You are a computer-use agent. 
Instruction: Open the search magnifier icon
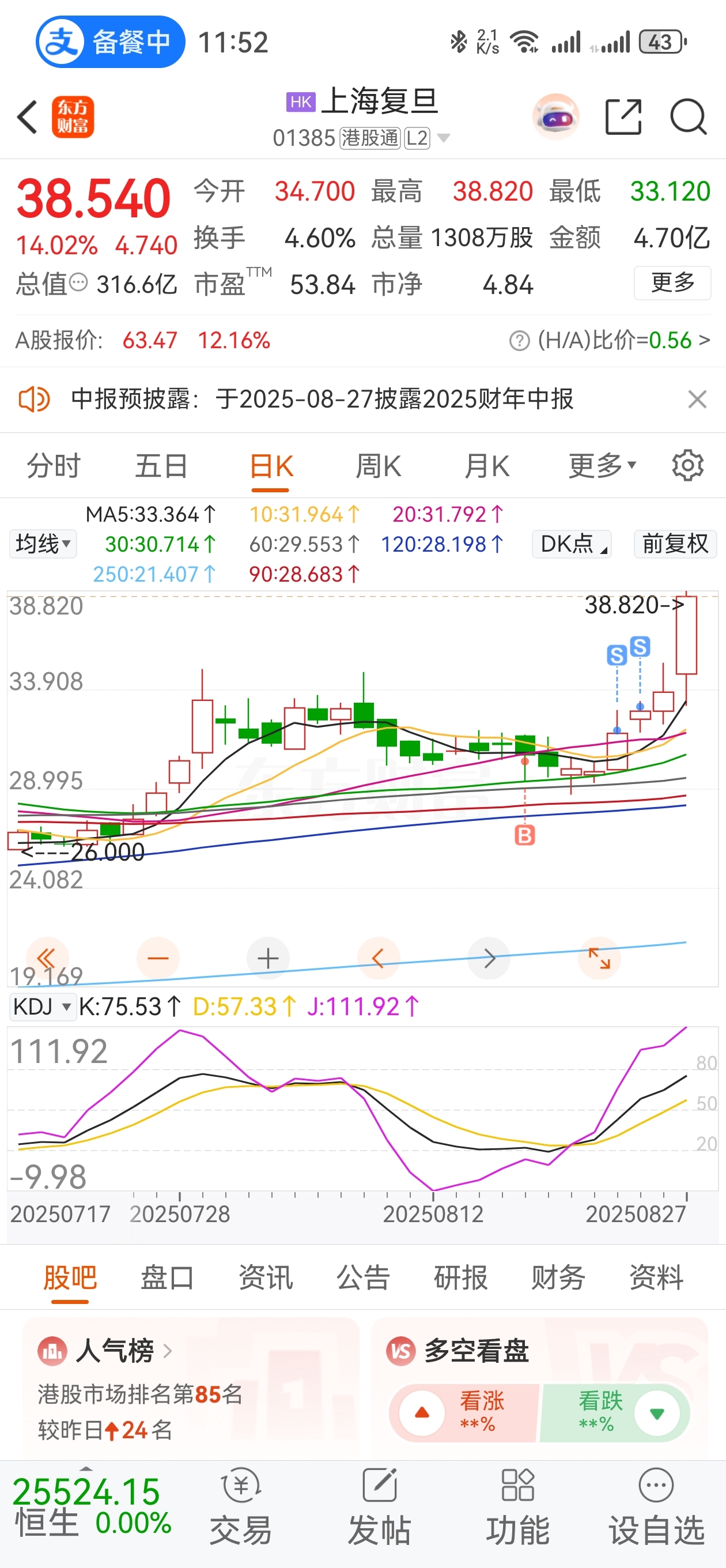pyautogui.click(x=689, y=117)
